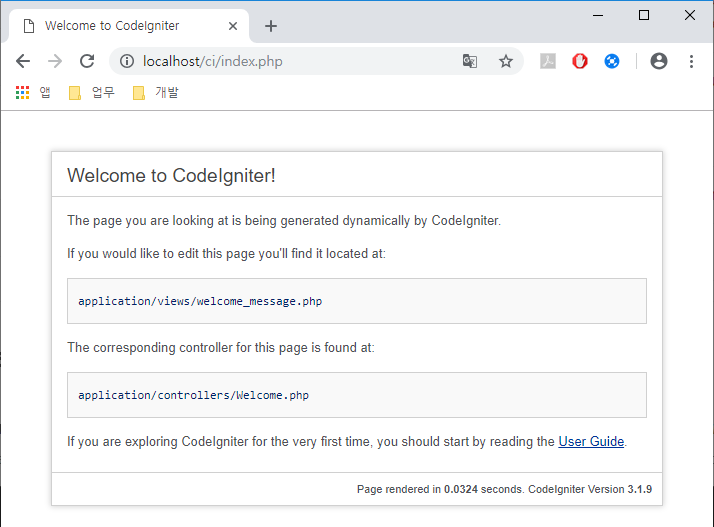This screenshot has width=714, height=527.
Task: Click the forward navigation arrow
Action: [x=55, y=61]
